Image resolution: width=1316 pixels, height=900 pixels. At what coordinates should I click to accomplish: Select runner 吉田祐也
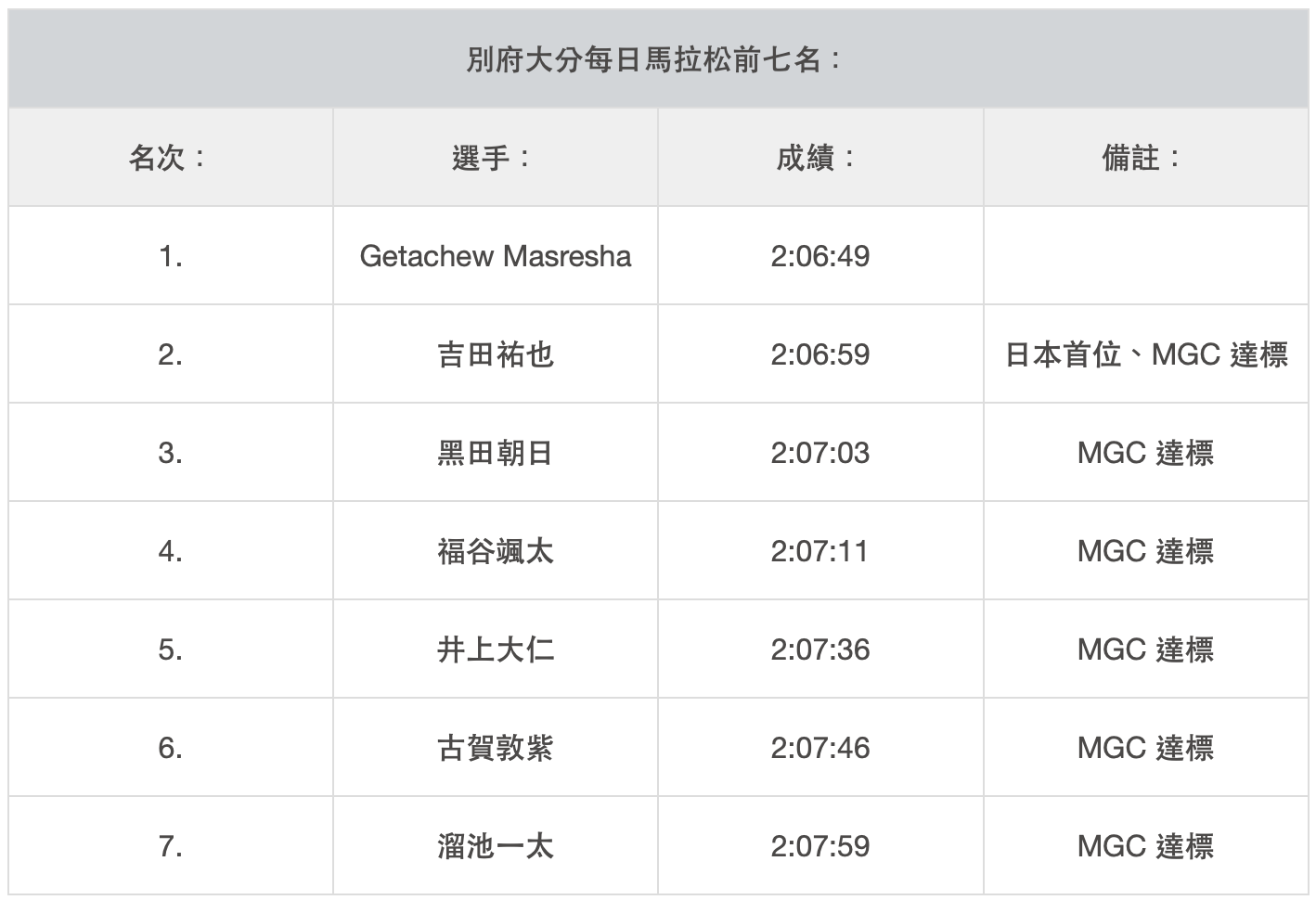495,354
